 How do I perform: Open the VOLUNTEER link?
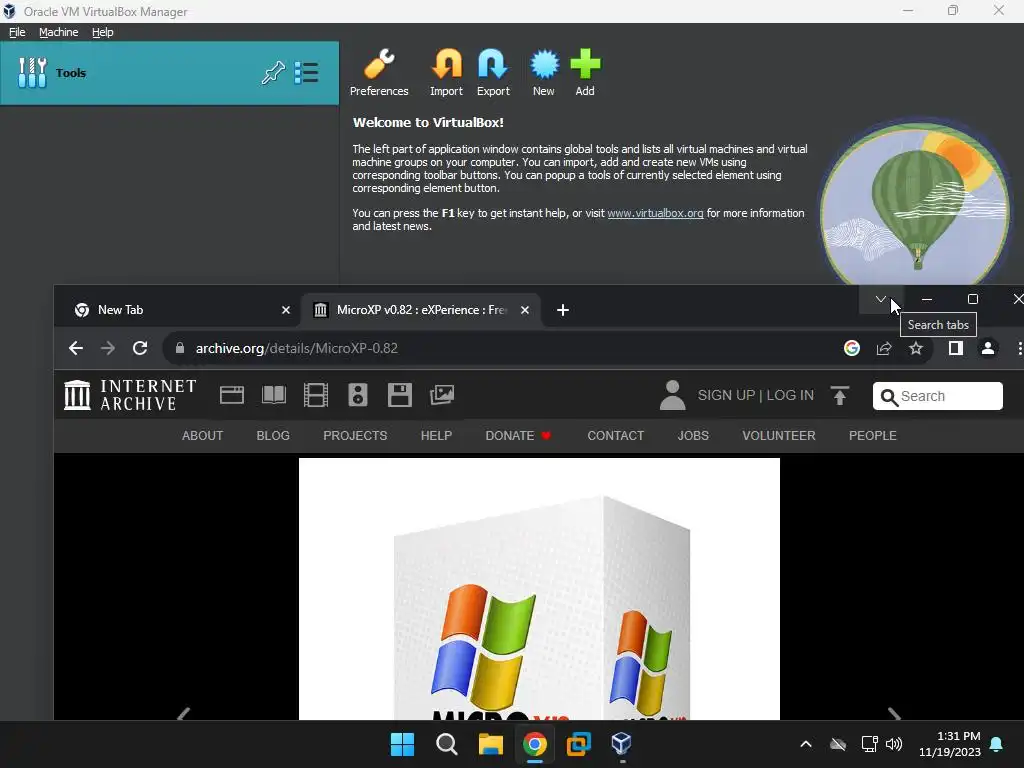coord(778,436)
